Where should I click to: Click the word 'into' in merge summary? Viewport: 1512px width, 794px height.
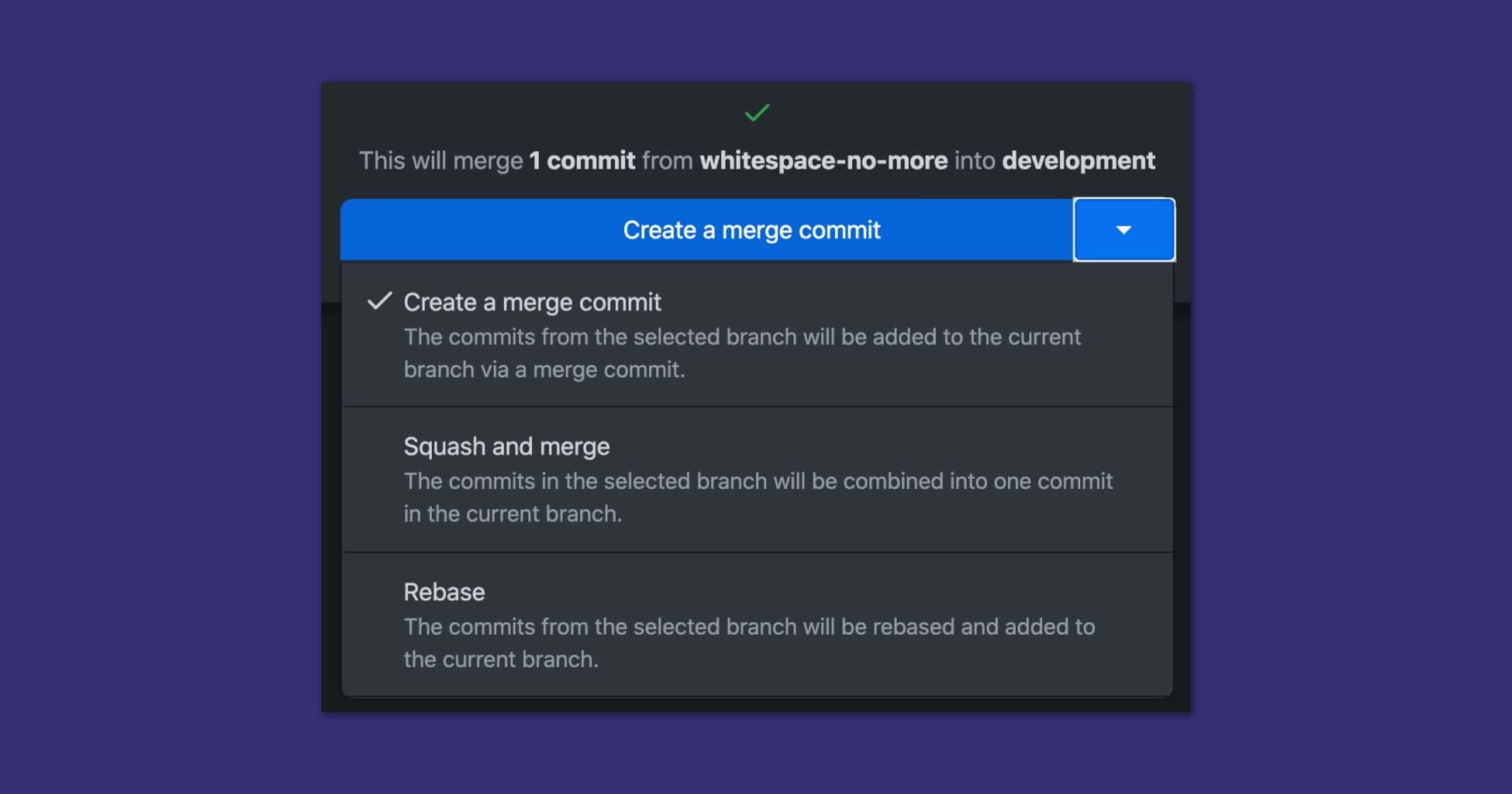coord(974,161)
